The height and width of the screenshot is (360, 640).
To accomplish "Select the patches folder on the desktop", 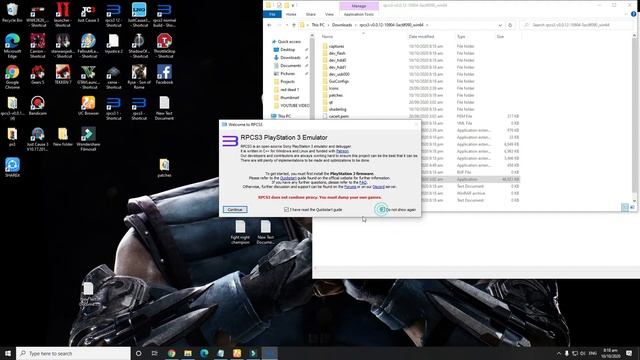I will click(164, 168).
